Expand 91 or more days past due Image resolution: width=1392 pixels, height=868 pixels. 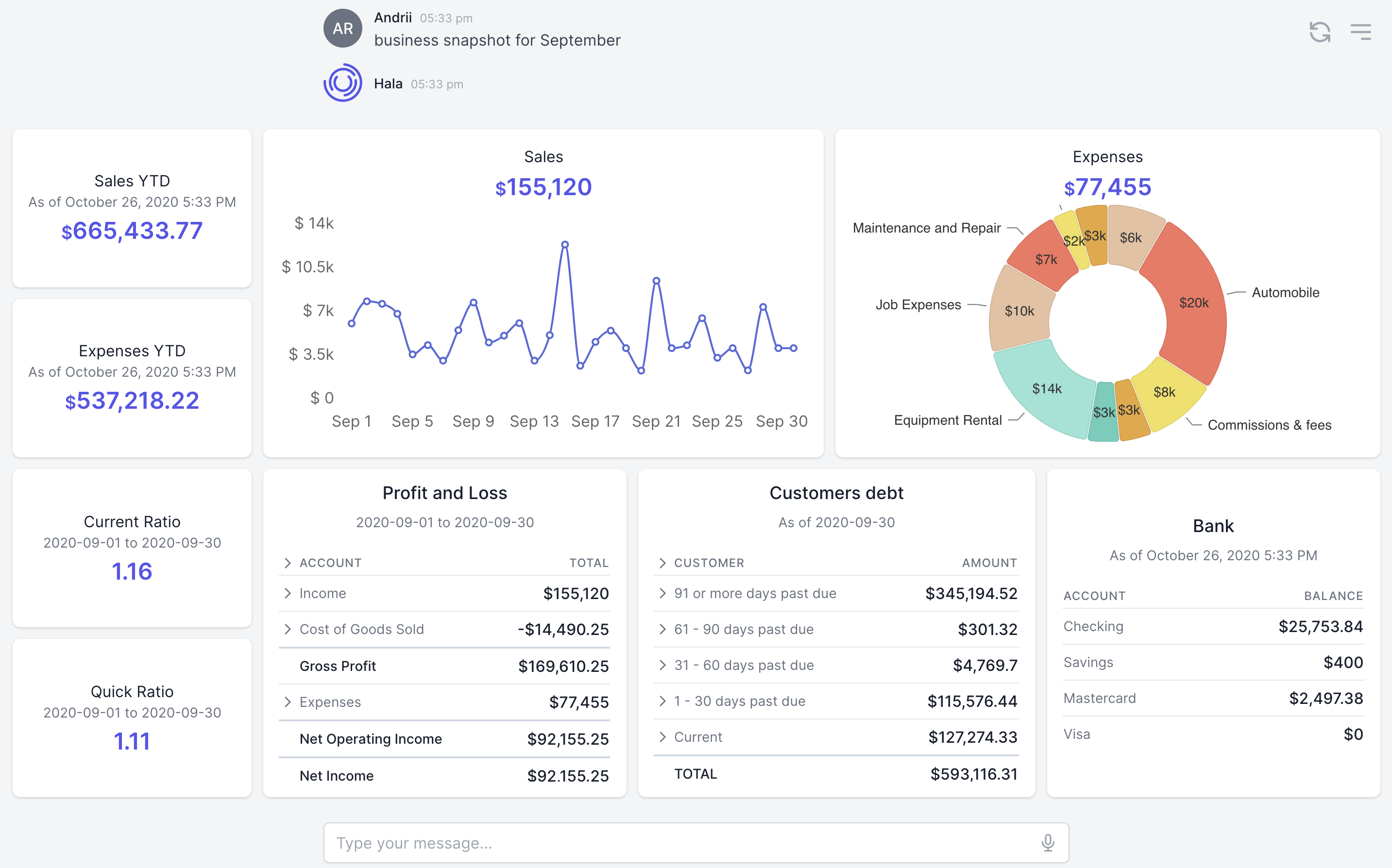pyautogui.click(x=662, y=593)
